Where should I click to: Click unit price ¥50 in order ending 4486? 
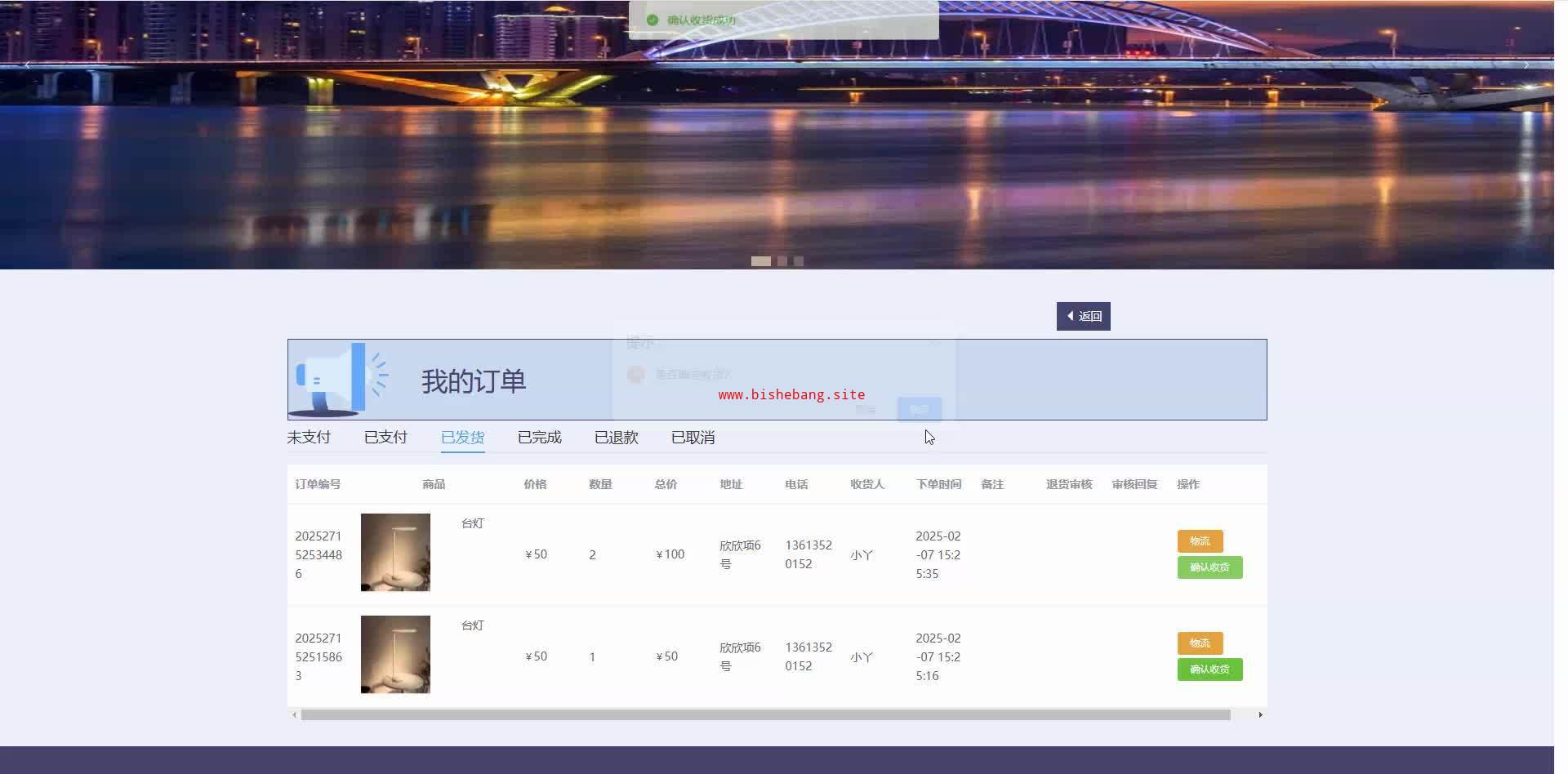pos(537,554)
